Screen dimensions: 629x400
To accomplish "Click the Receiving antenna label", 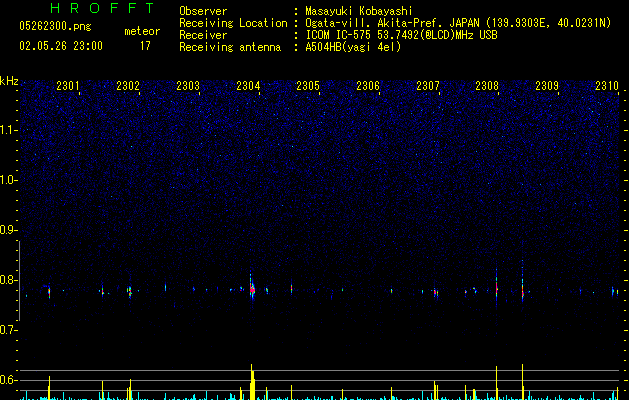I will tap(230, 47).
